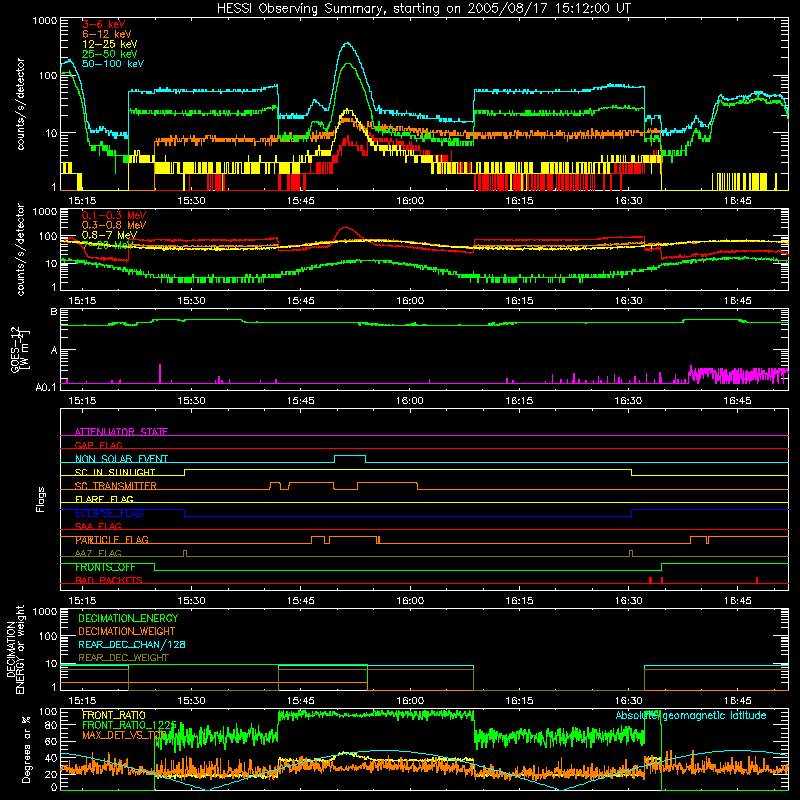Click the 16:30 tick label below GOES panel
Screen dimensions: 800x800
click(628, 401)
